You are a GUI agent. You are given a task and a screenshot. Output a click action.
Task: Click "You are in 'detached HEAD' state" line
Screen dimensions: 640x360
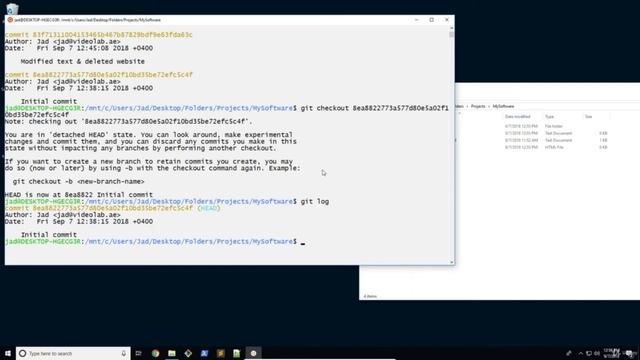click(149, 135)
